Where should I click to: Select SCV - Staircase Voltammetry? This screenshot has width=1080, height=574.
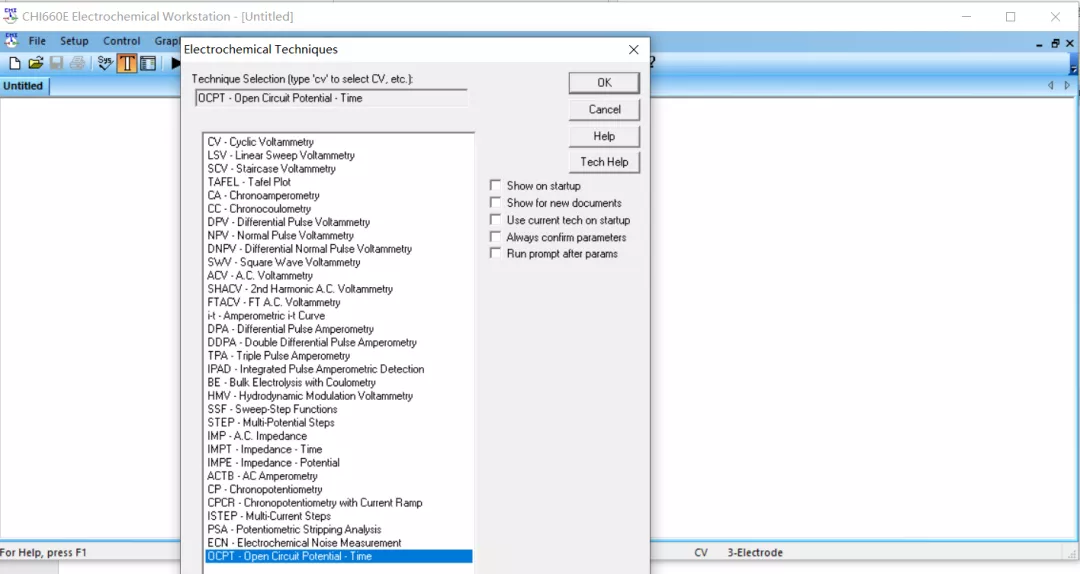tap(271, 169)
